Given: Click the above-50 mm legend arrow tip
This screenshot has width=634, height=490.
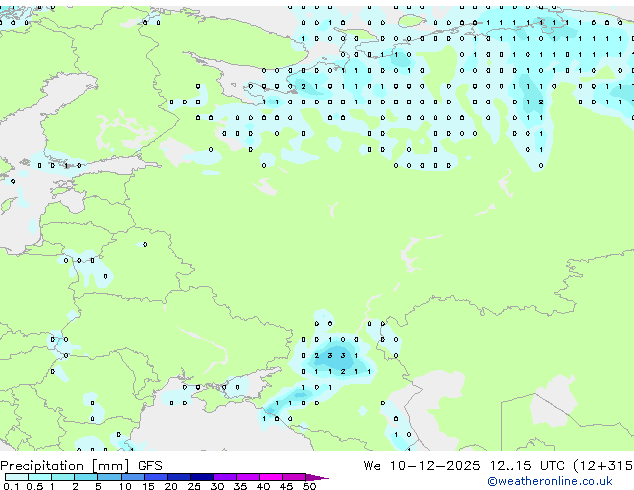Looking at the screenshot, I should 317,478.
